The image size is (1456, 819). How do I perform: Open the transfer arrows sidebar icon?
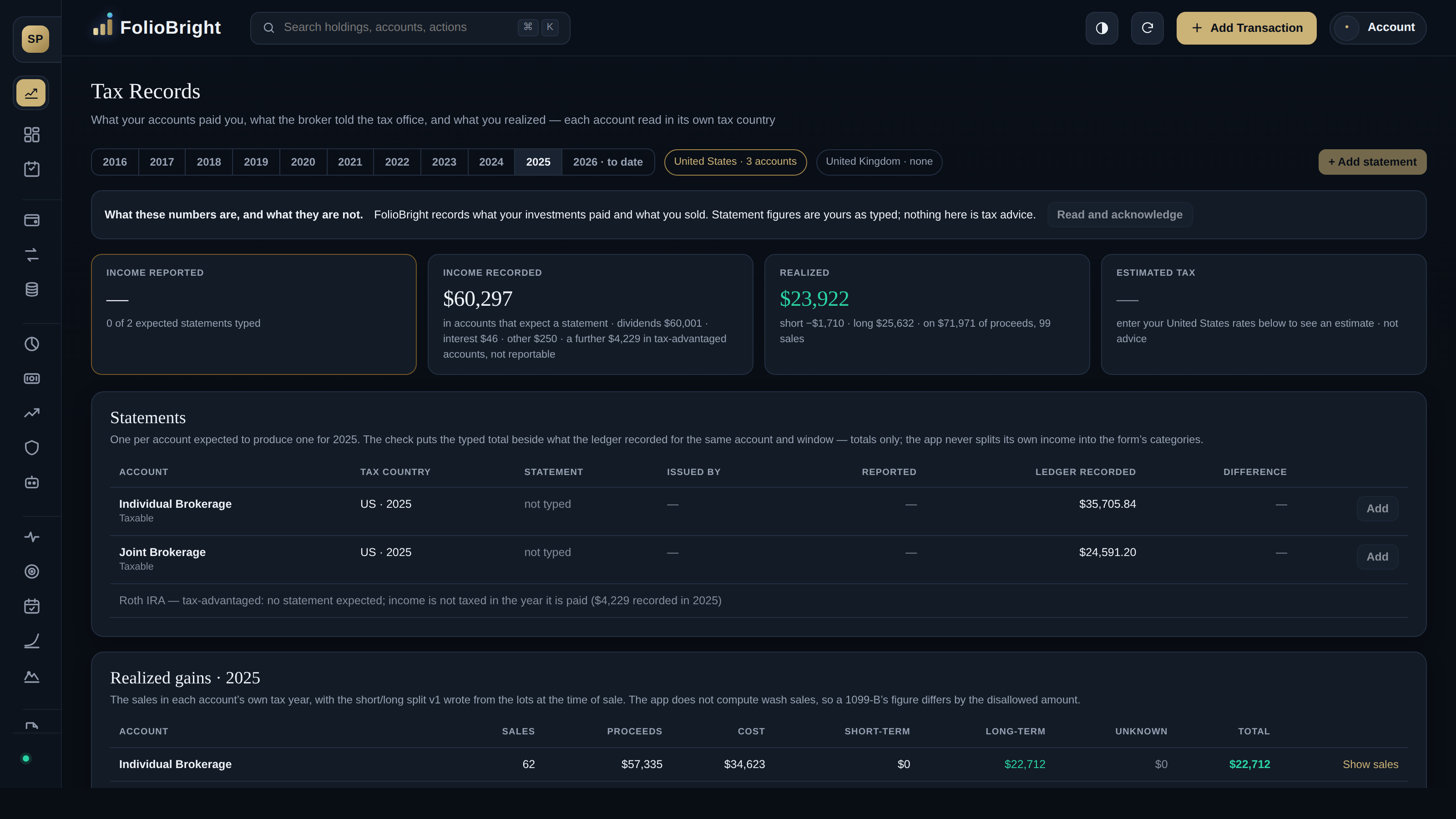point(32,255)
